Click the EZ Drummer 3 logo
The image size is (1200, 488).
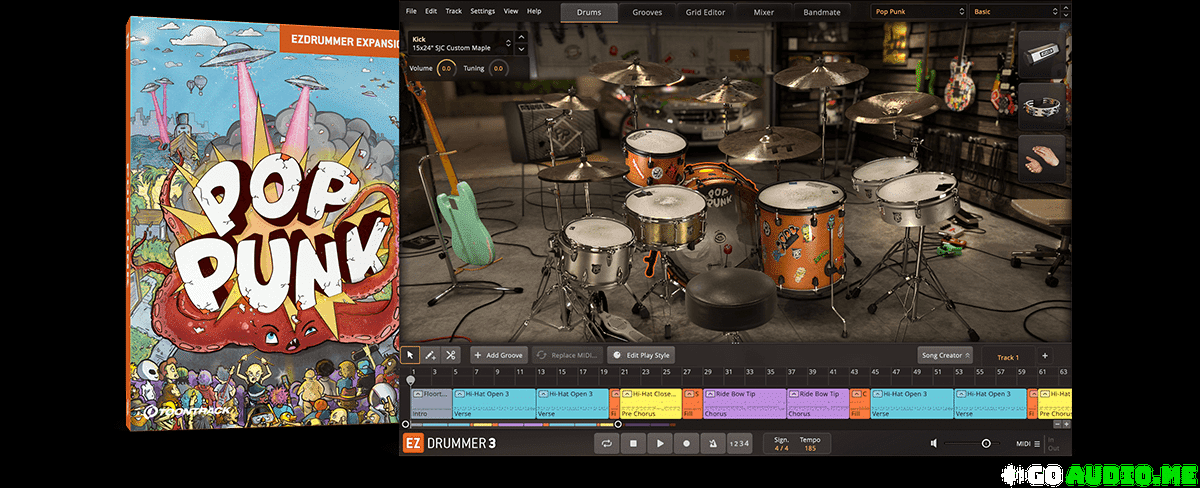(449, 443)
